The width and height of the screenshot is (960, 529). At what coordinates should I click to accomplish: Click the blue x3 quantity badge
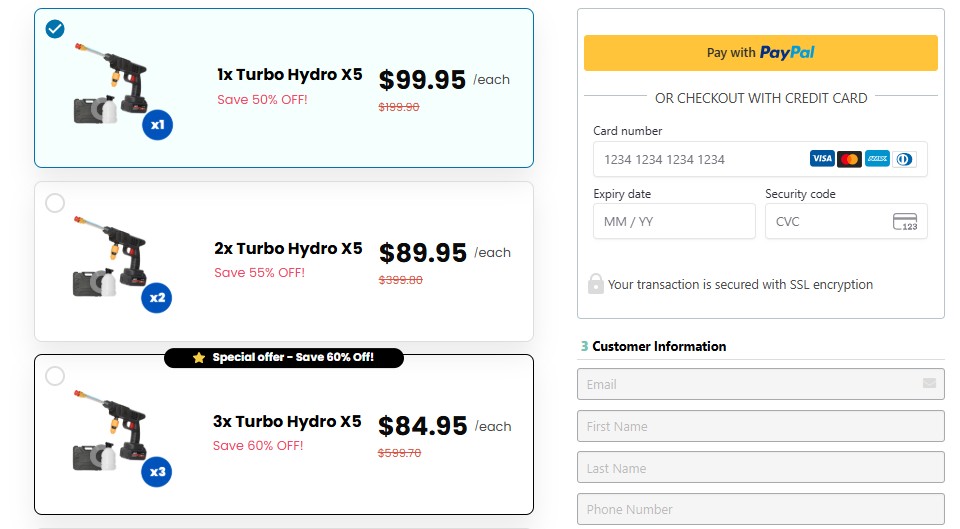[157, 471]
